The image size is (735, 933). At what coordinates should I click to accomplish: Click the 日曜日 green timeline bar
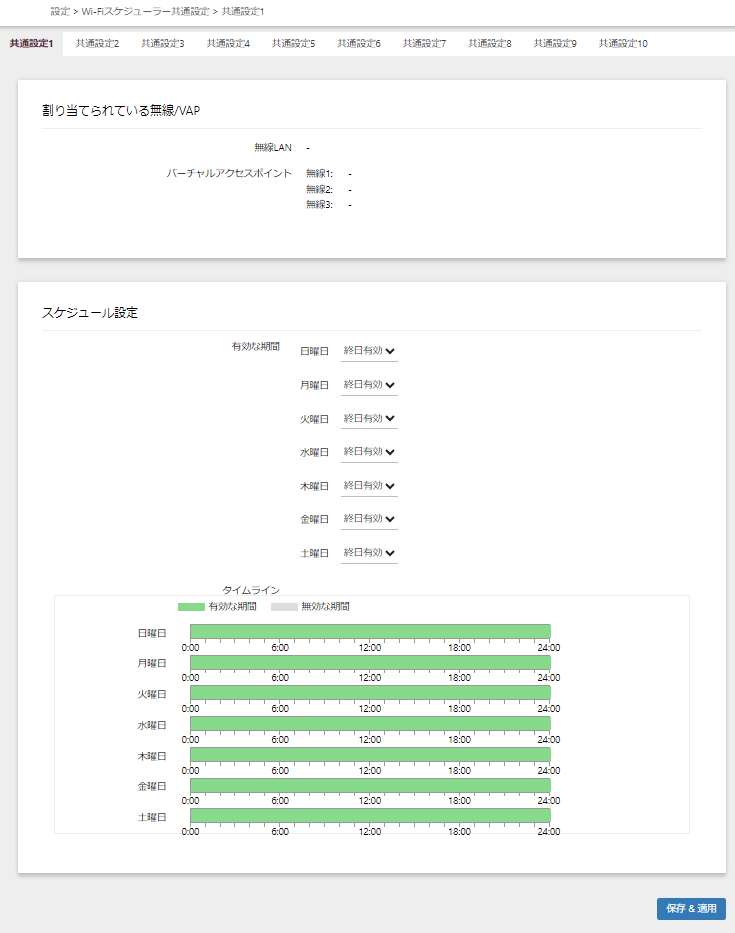click(x=370, y=631)
